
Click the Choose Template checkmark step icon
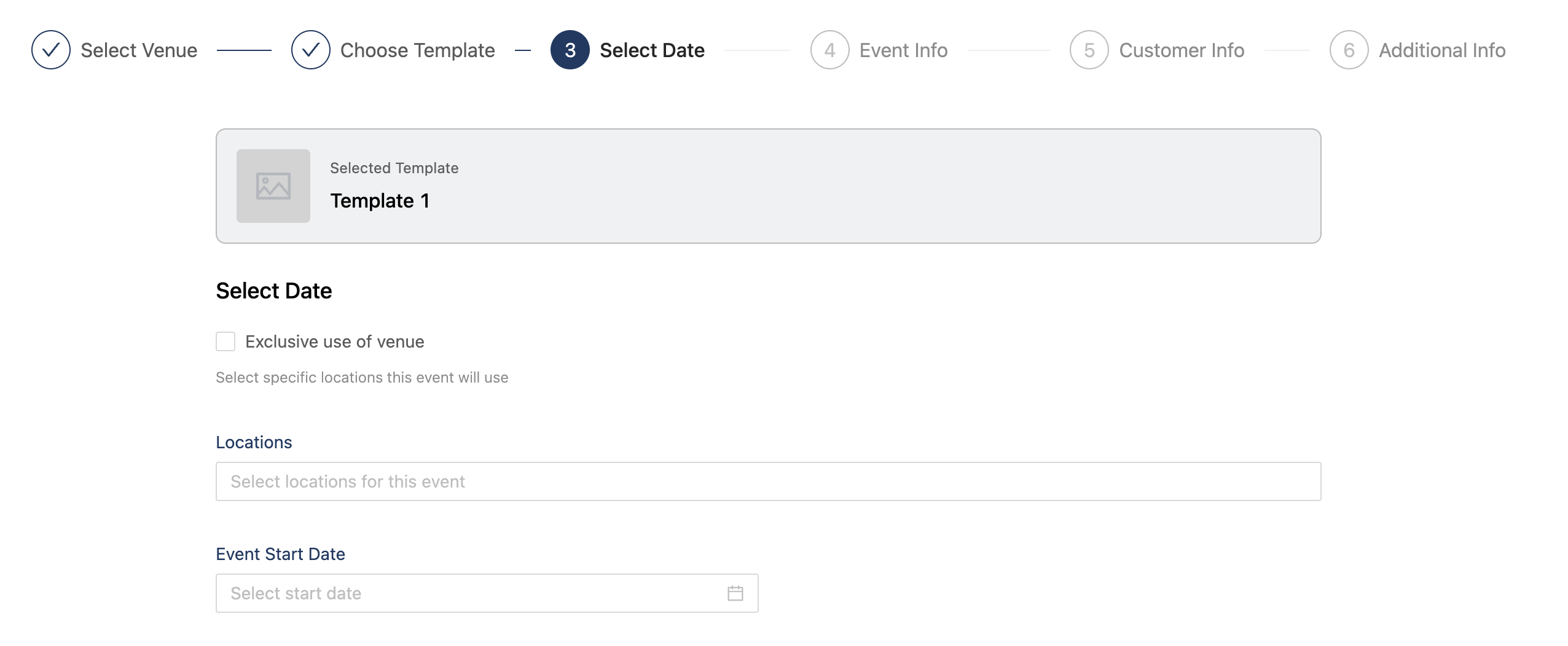click(311, 50)
